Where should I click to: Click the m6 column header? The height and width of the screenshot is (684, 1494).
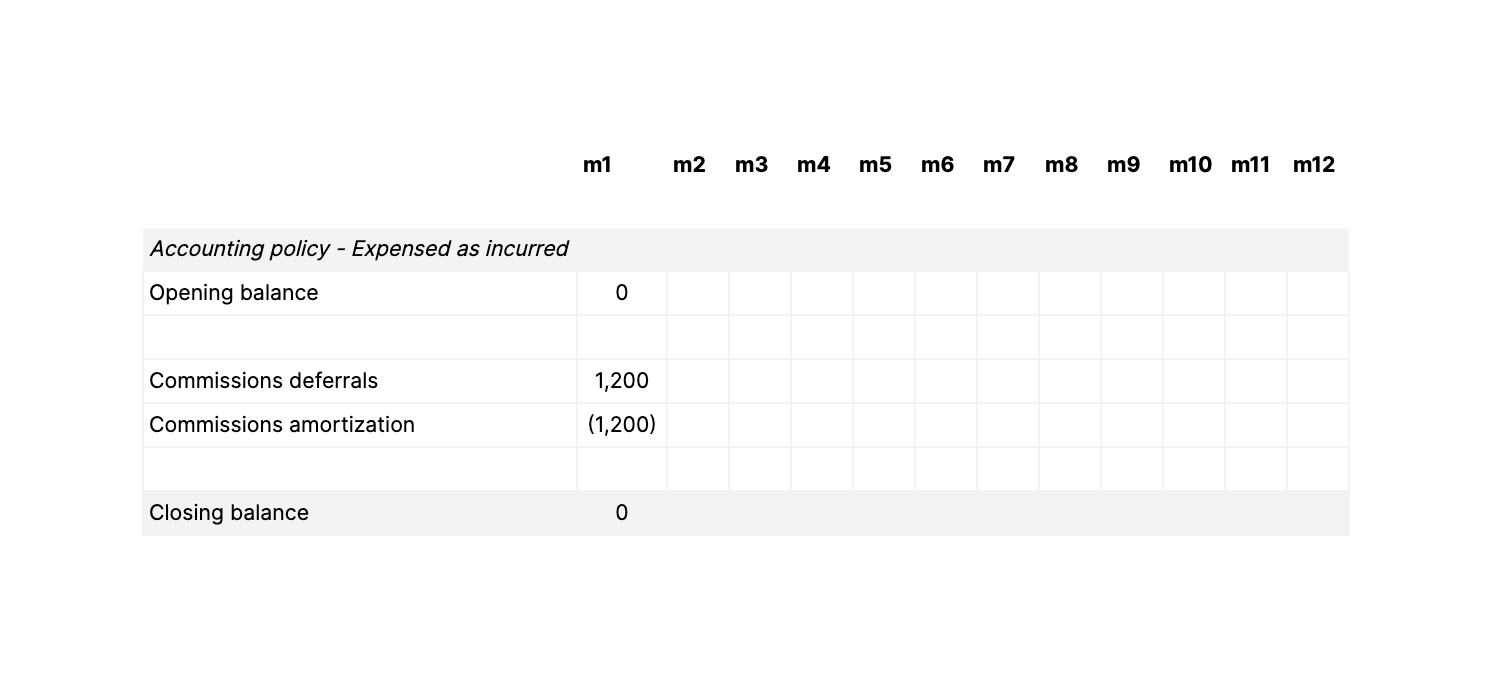coord(937,165)
